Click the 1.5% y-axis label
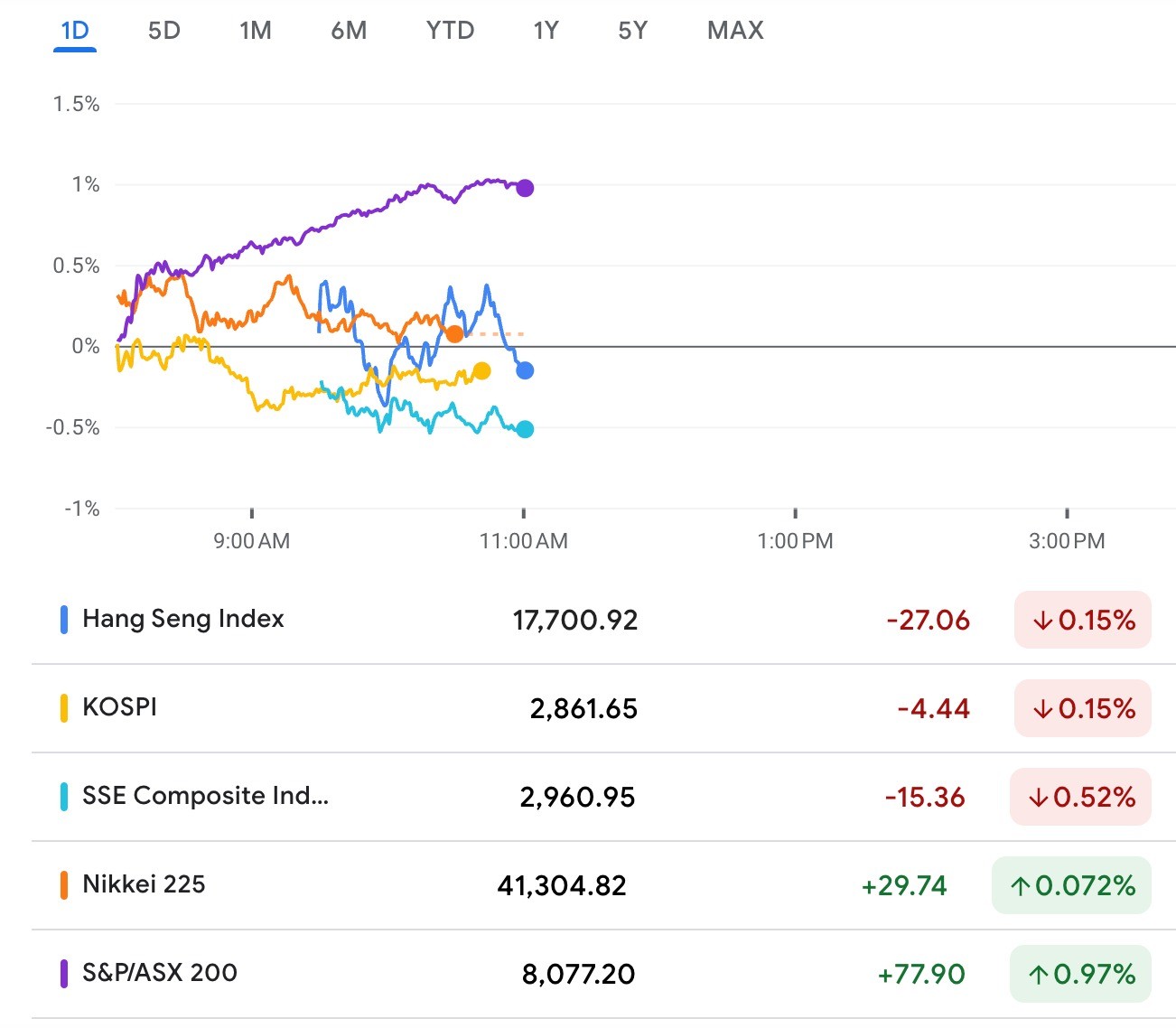The width and height of the screenshot is (1176, 1028). click(76, 104)
